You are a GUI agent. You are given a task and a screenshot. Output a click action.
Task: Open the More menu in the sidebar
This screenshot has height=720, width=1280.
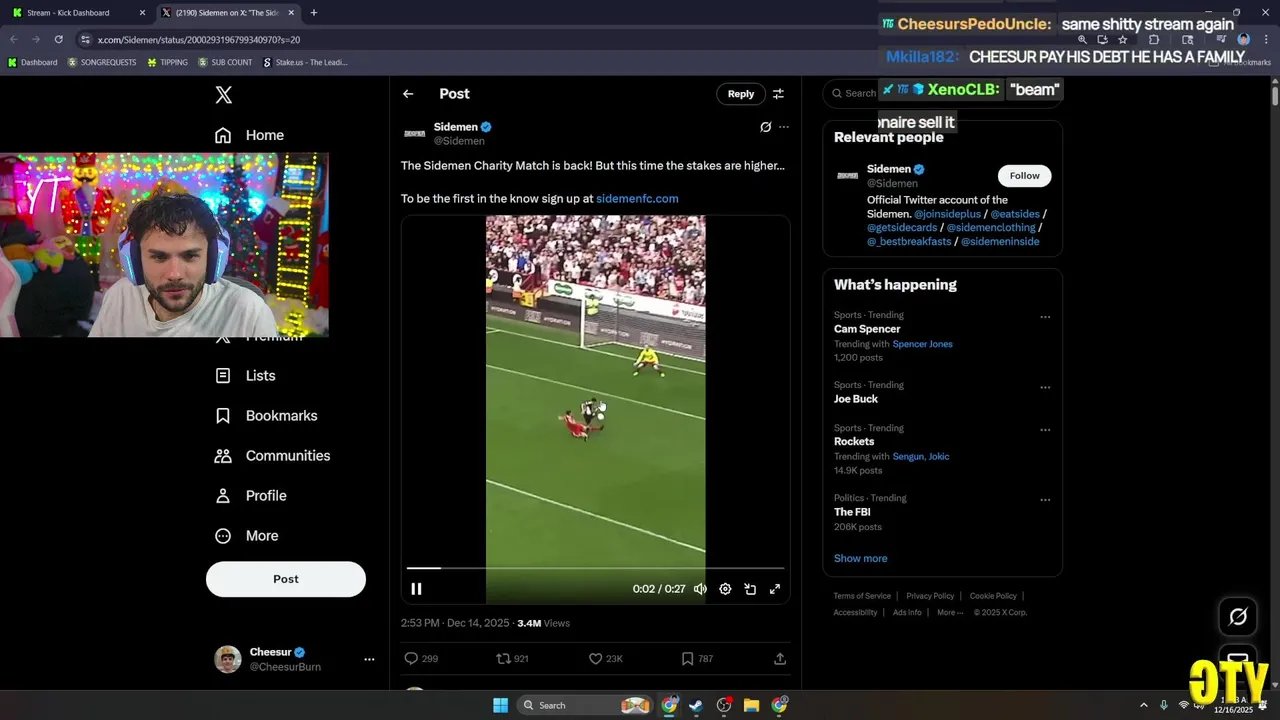[247, 535]
